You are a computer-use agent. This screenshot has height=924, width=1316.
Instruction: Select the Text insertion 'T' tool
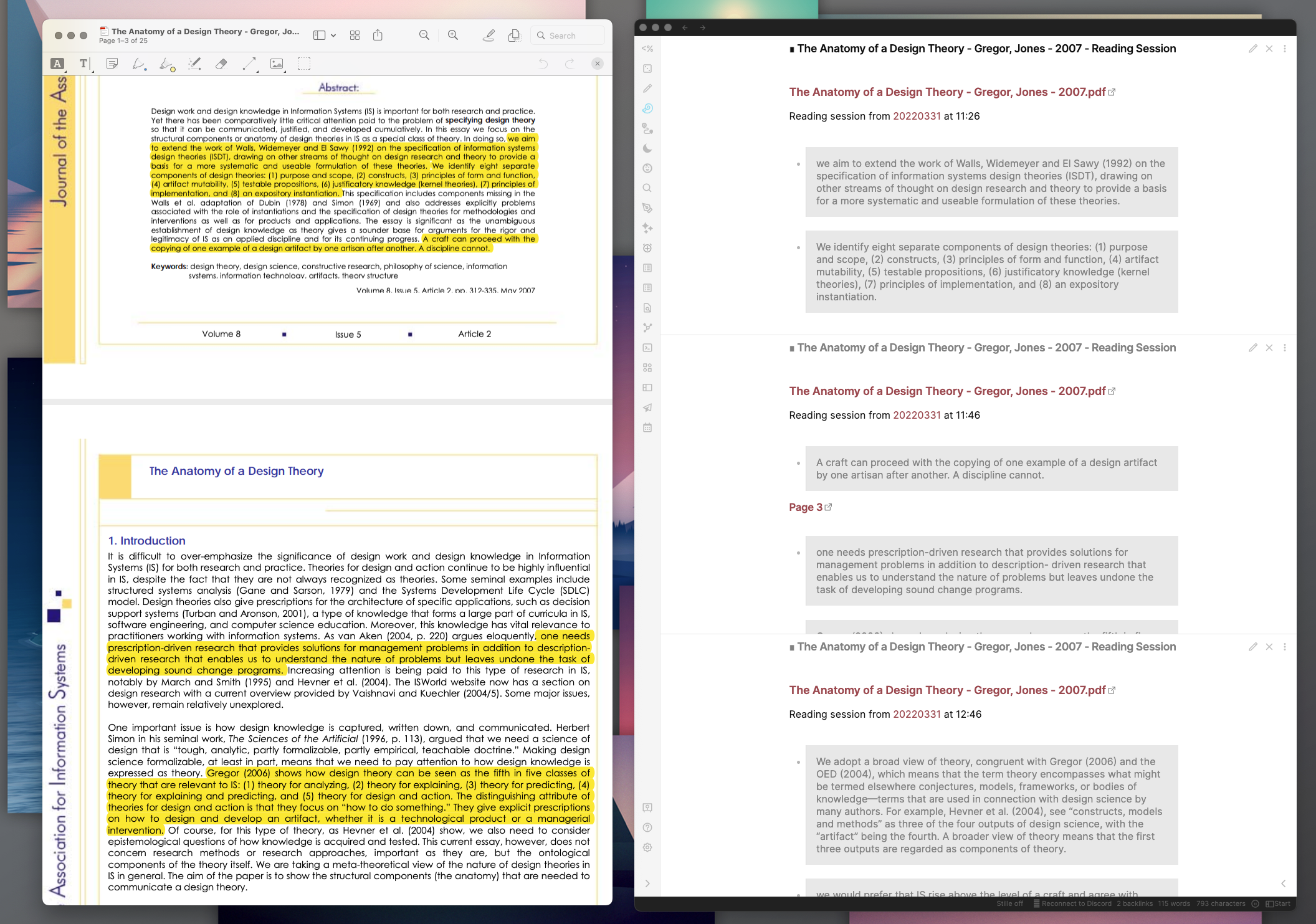(x=84, y=64)
